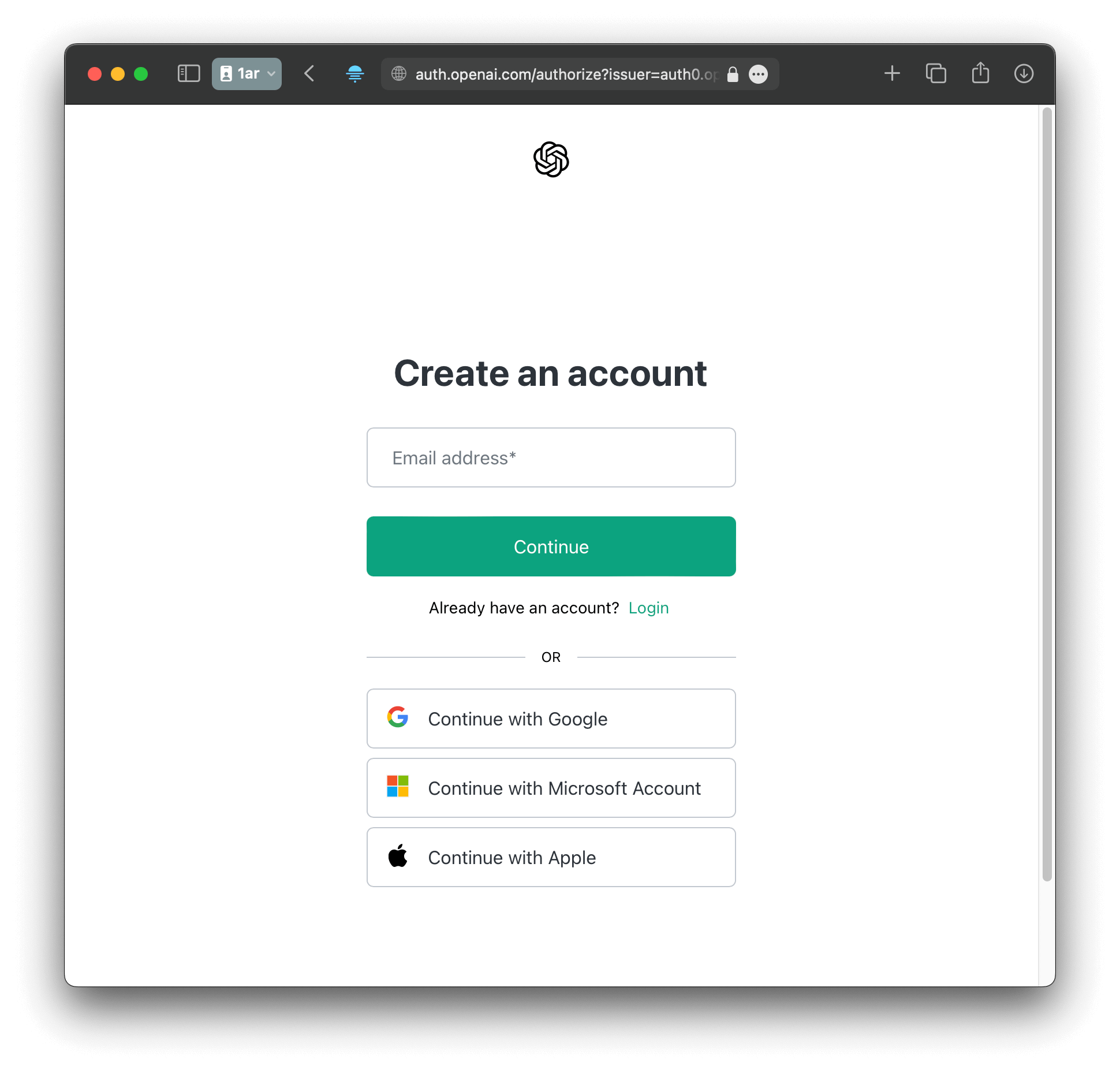Click the Email address input field

pos(551,457)
